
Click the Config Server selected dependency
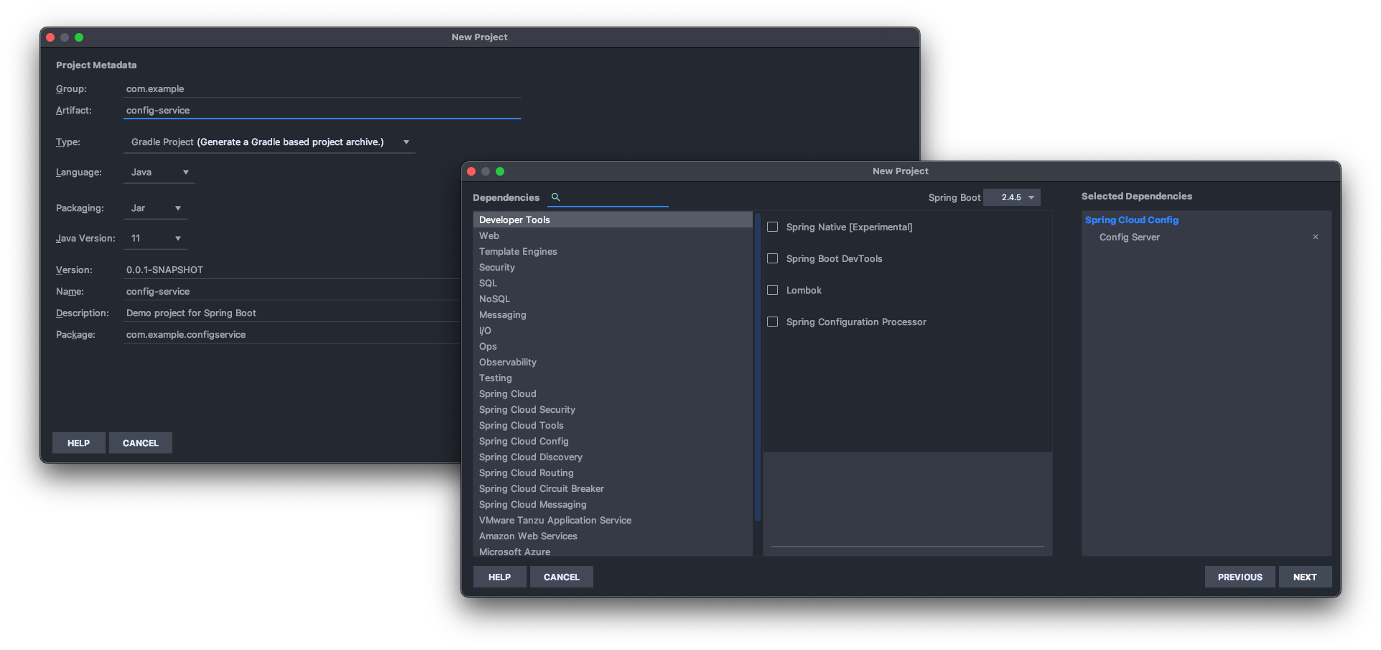(x=1129, y=237)
